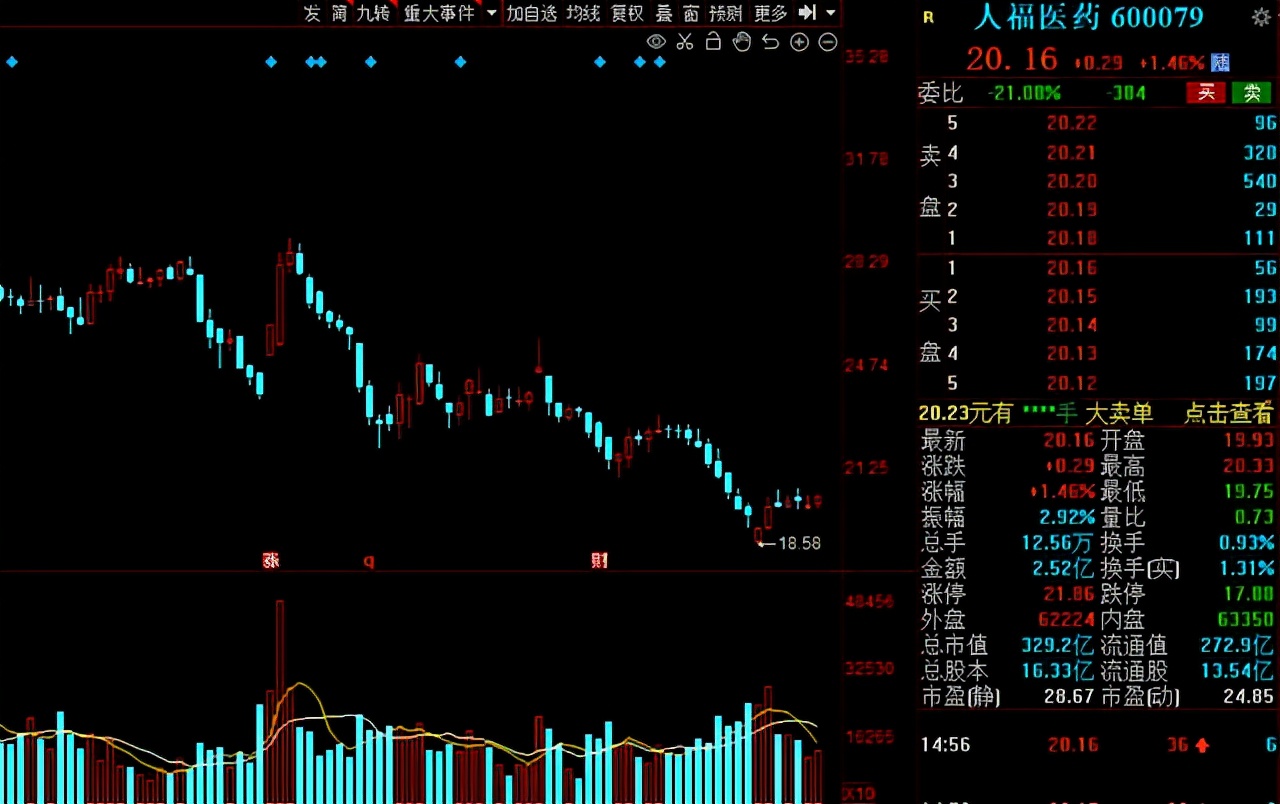The width and height of the screenshot is (1280, 804).
Task: Click the 大卖单 label
Action: tap(1119, 413)
